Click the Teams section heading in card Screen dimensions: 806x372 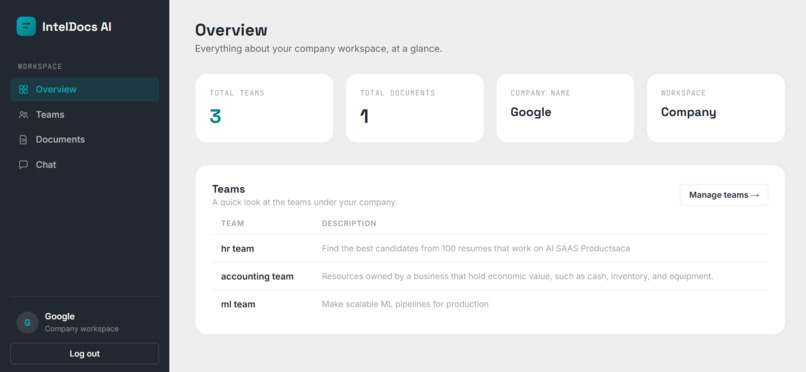pos(229,189)
